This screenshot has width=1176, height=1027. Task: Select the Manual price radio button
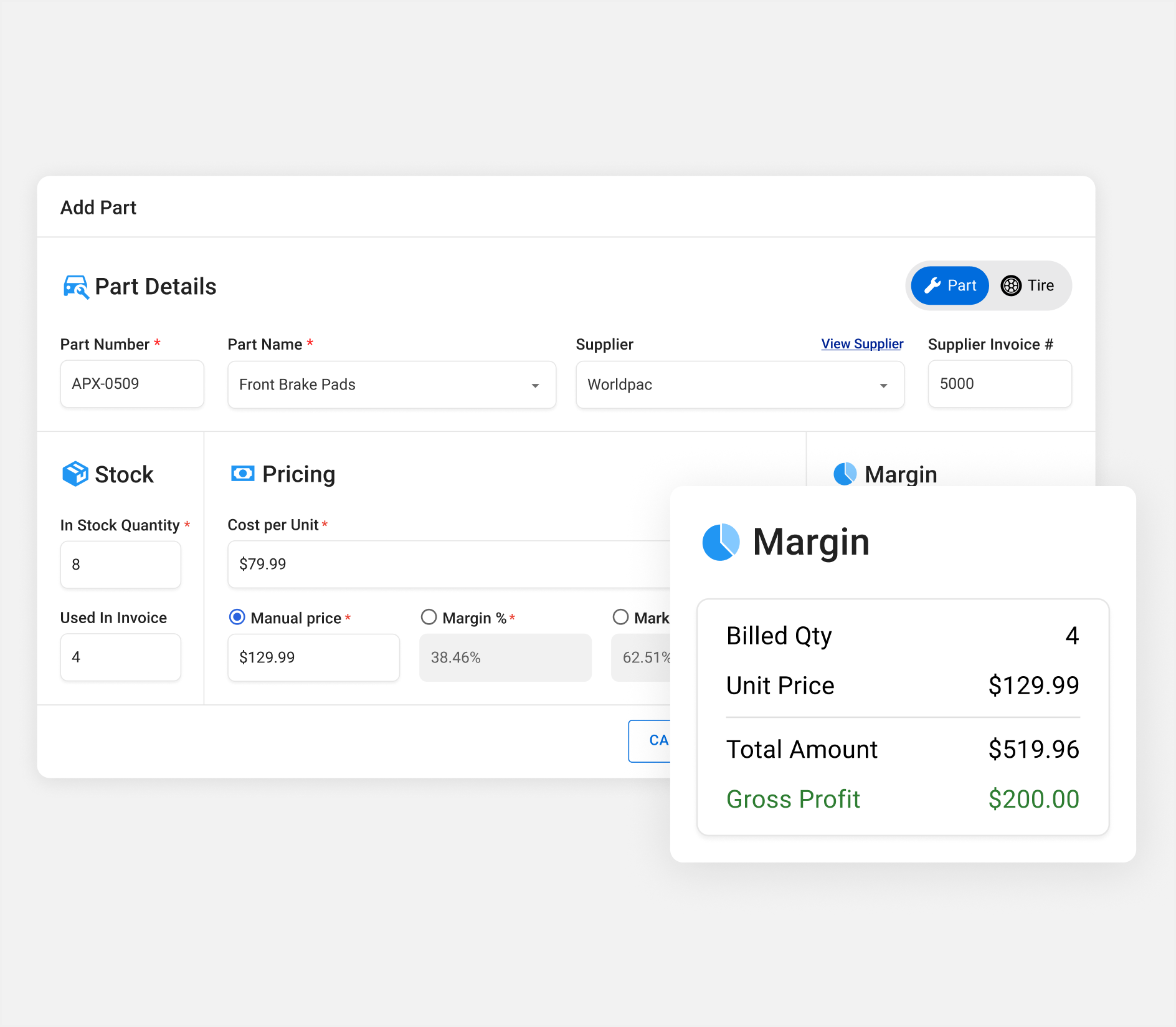click(x=237, y=618)
